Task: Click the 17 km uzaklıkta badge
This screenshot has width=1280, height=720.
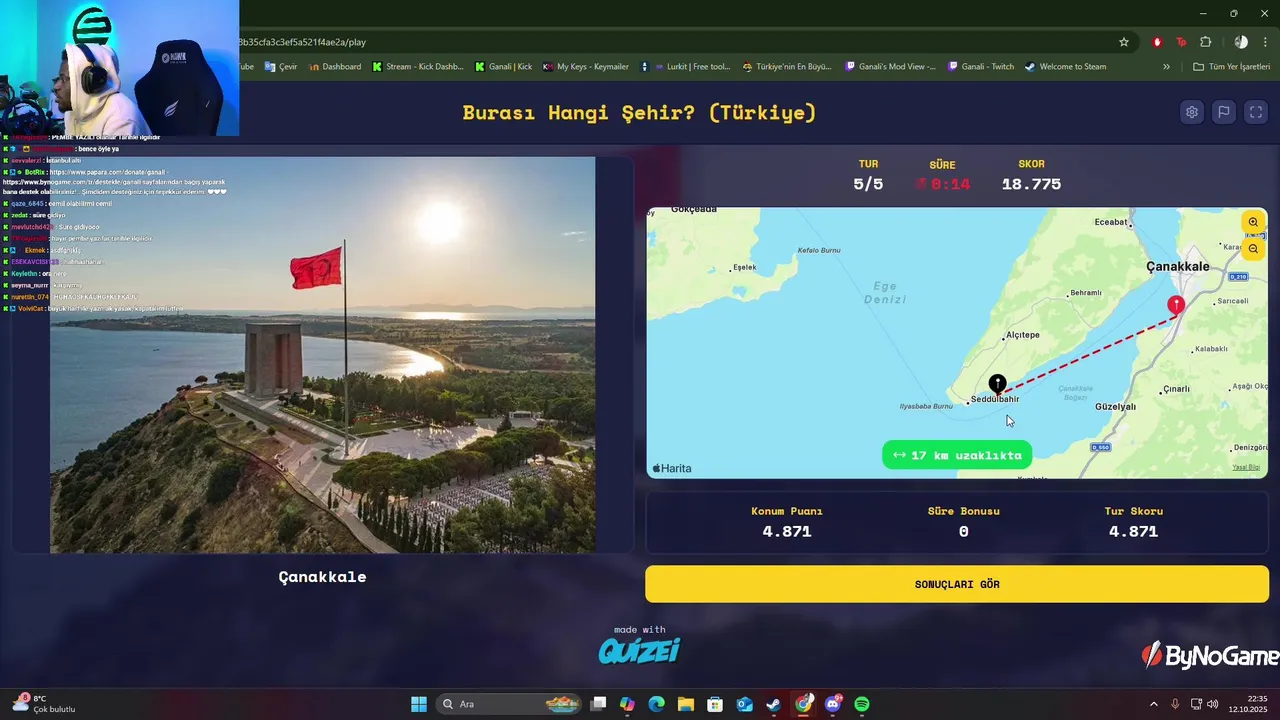Action: [957, 455]
